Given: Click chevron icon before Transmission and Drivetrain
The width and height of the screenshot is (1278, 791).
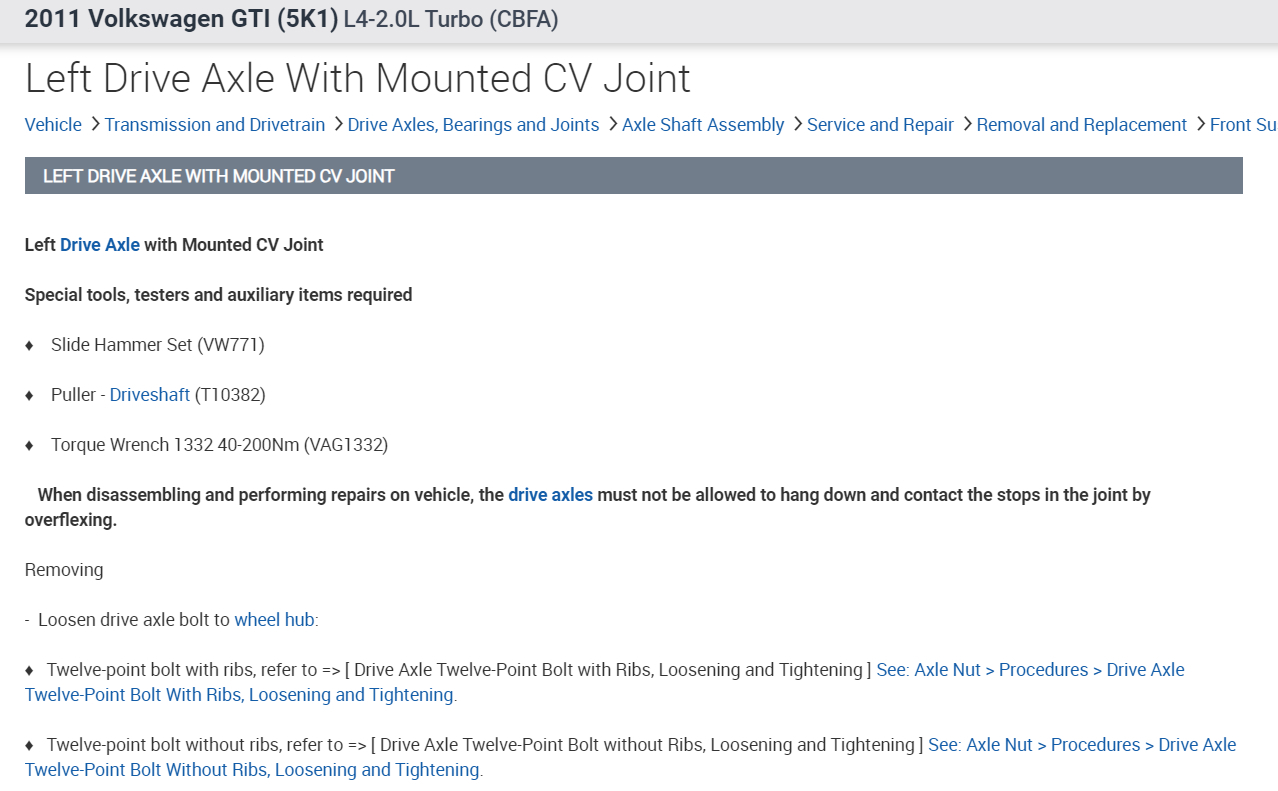Looking at the screenshot, I should point(95,124).
